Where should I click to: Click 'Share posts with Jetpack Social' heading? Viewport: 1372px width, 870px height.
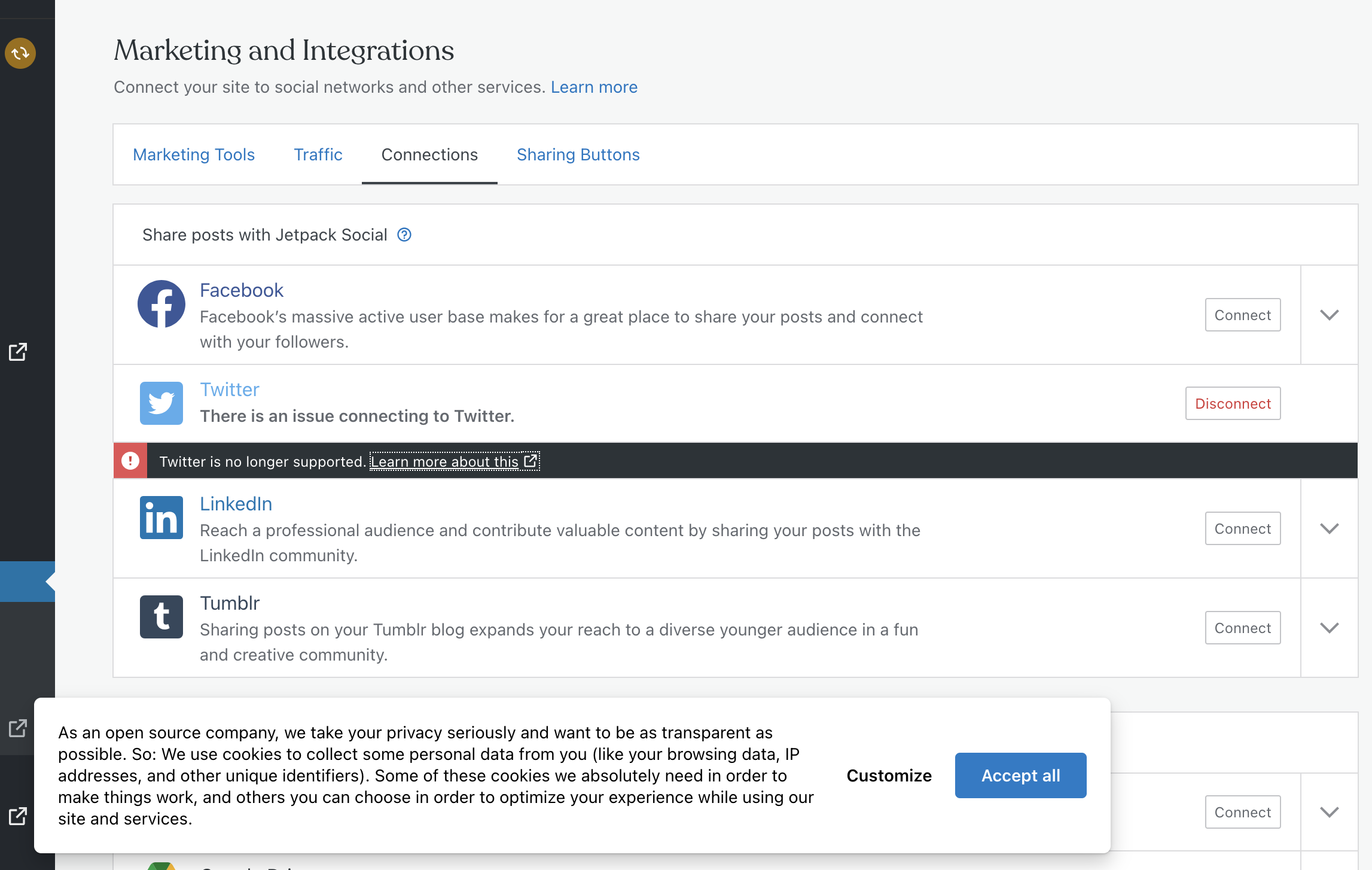pyautogui.click(x=264, y=235)
